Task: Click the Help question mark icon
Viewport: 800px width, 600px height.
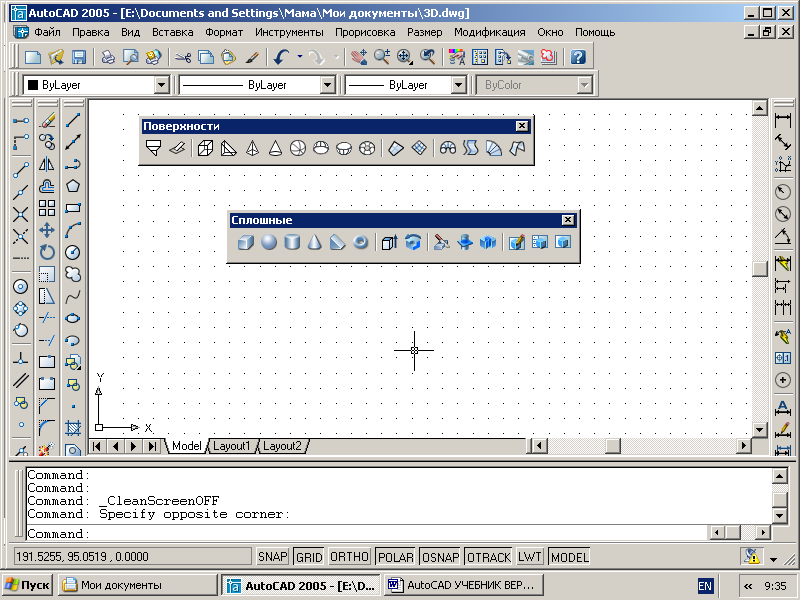Action: [x=578, y=57]
